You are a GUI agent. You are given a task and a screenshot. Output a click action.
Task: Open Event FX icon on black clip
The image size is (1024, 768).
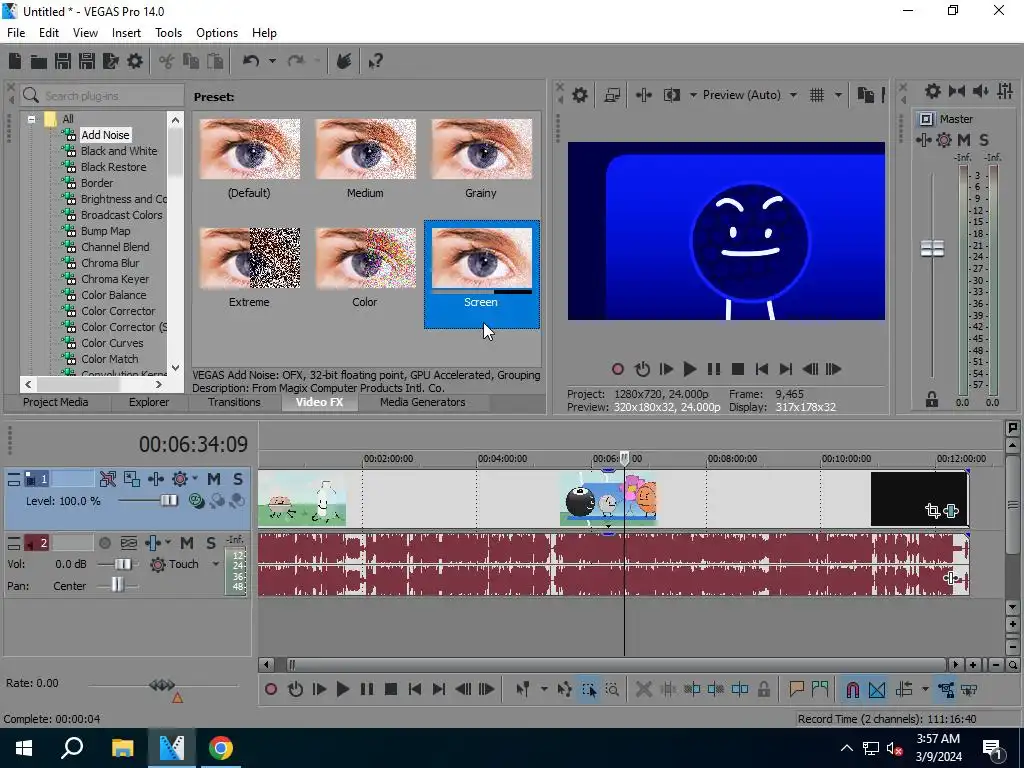952,511
